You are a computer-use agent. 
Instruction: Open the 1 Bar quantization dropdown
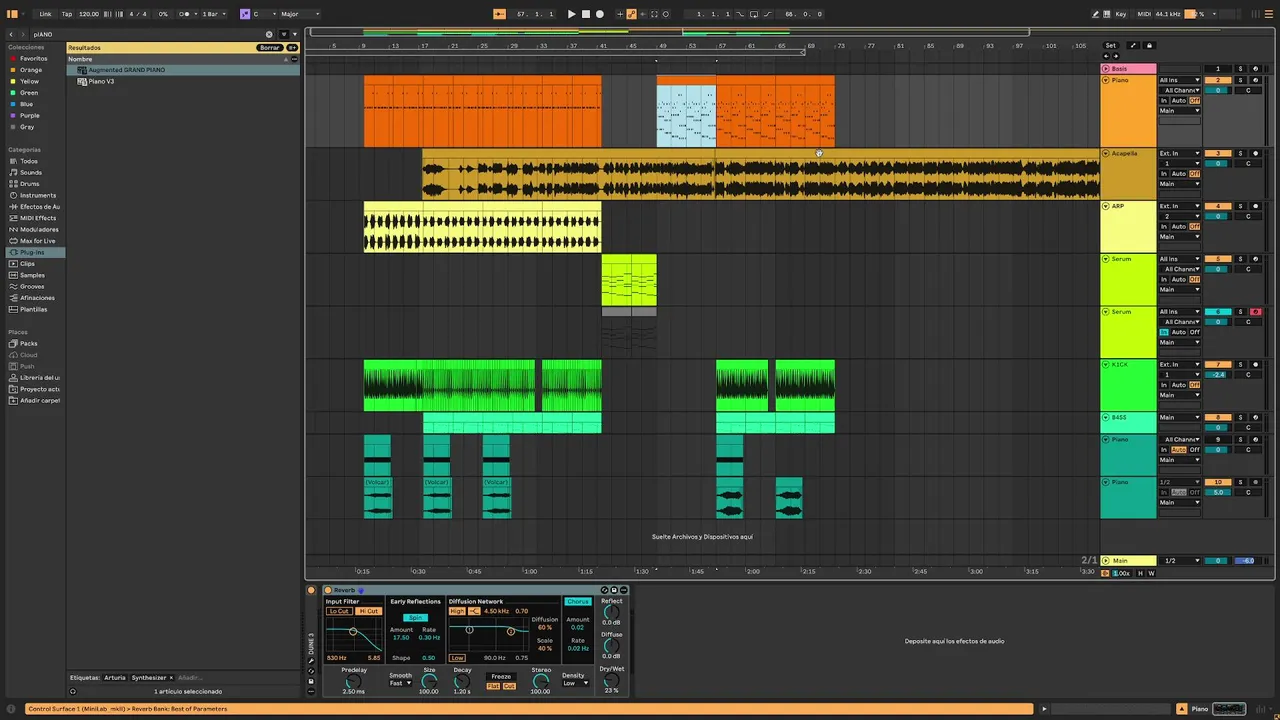pyautogui.click(x=213, y=14)
